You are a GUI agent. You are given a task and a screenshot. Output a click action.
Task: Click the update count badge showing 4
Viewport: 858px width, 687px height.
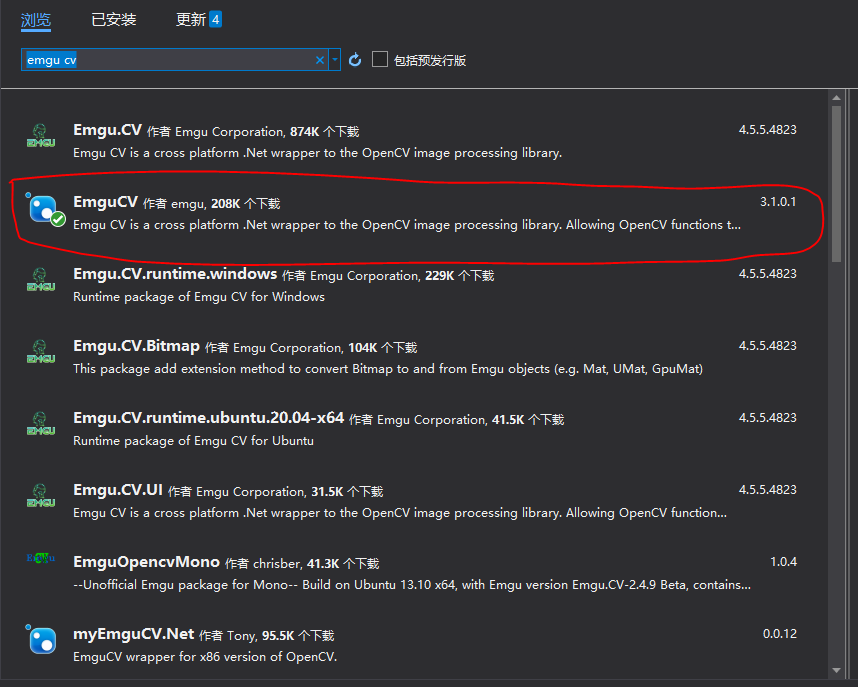pyautogui.click(x=216, y=20)
